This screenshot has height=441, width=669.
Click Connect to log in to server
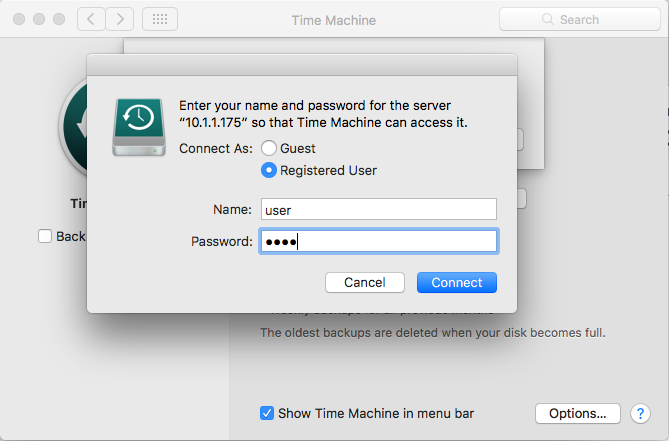[457, 282]
